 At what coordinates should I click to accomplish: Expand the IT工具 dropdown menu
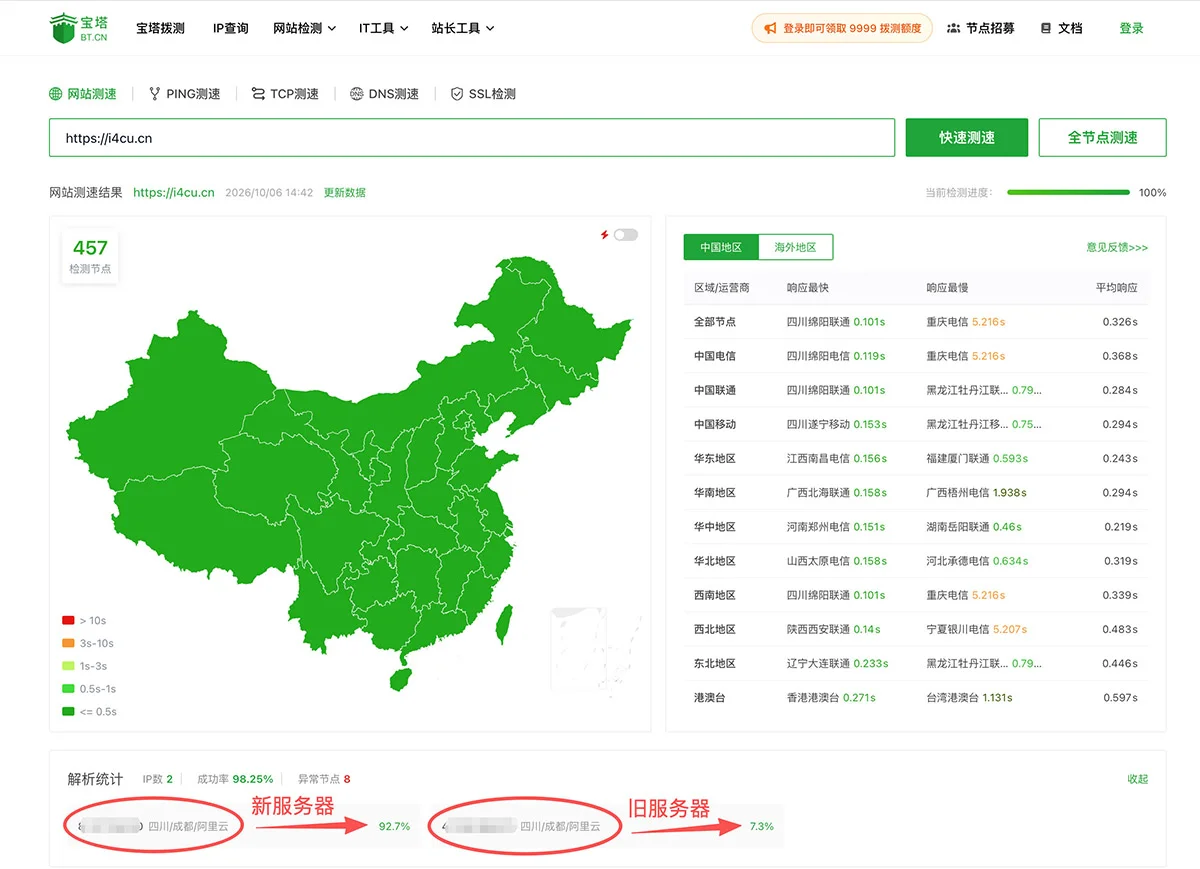coord(384,28)
